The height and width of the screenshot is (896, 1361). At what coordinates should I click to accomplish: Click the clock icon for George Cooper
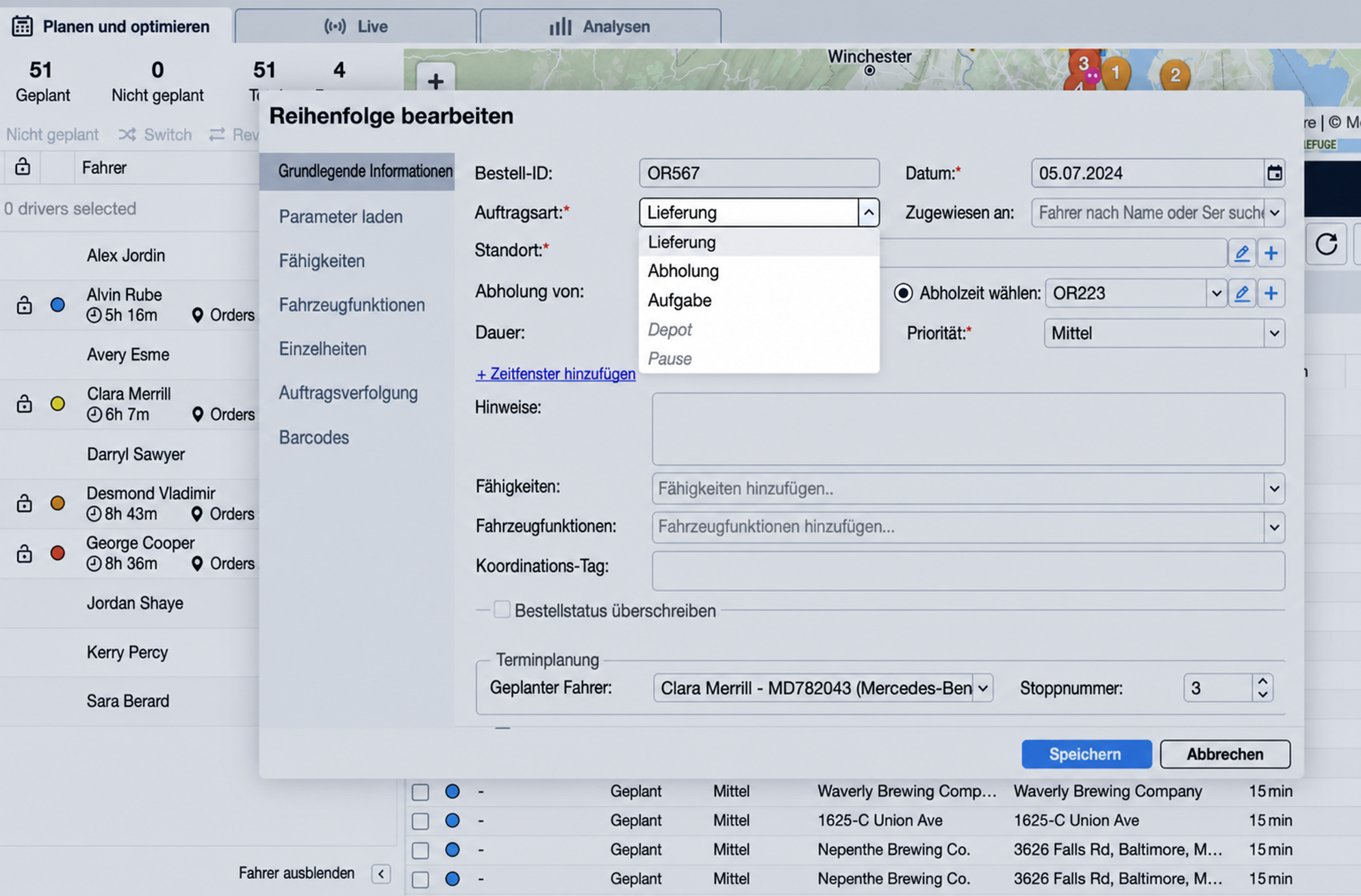94,564
